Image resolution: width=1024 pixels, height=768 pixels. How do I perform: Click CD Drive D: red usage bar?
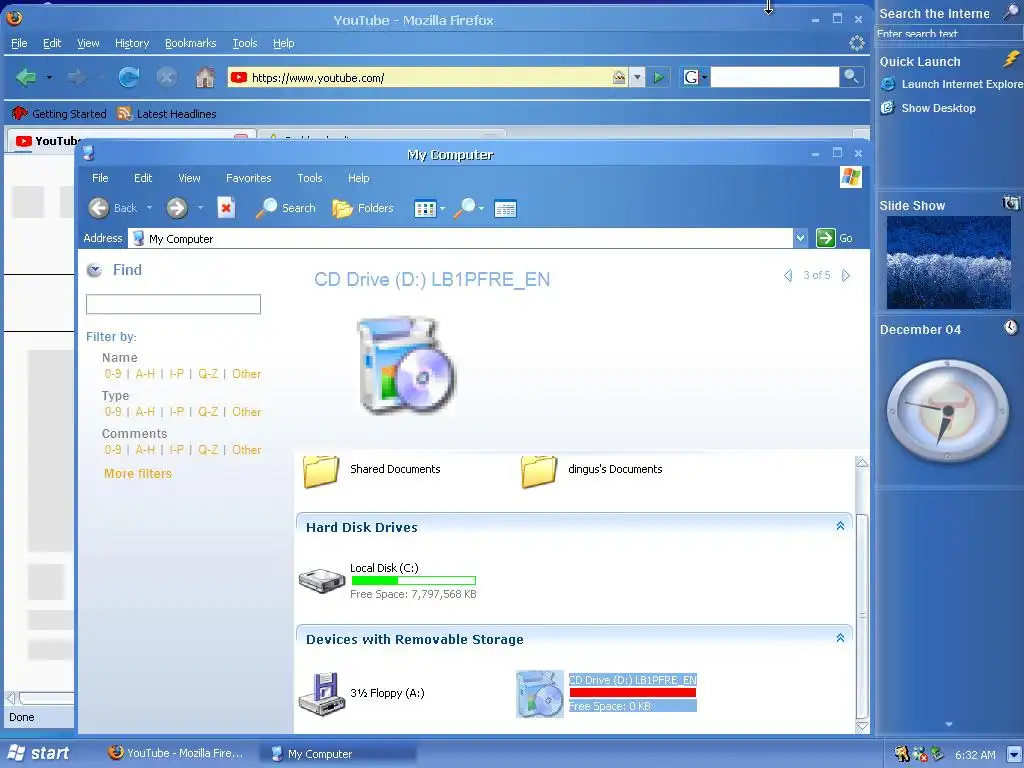pyautogui.click(x=633, y=693)
